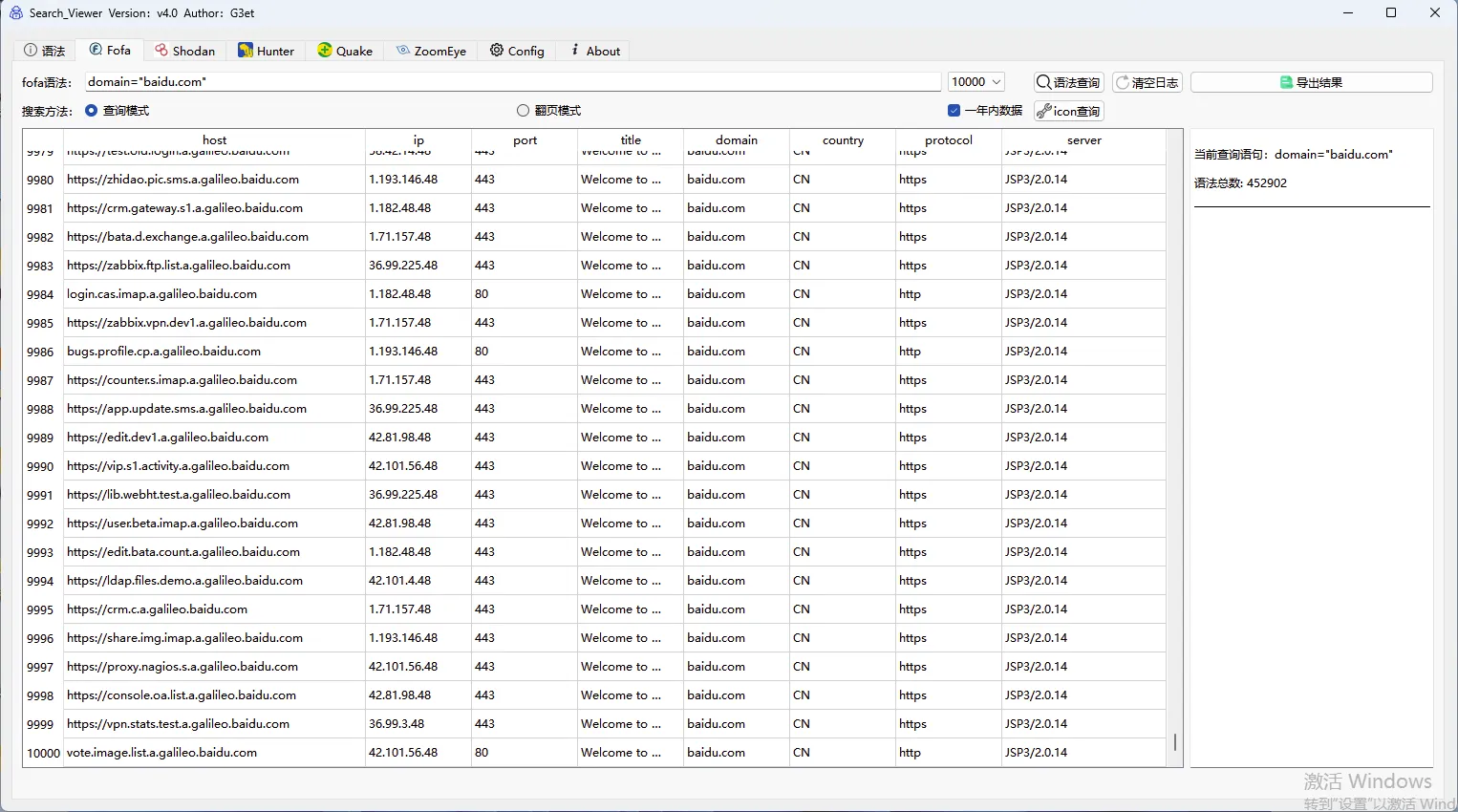Open the 10000 result count dropdown
1458x812 pixels.
(976, 82)
